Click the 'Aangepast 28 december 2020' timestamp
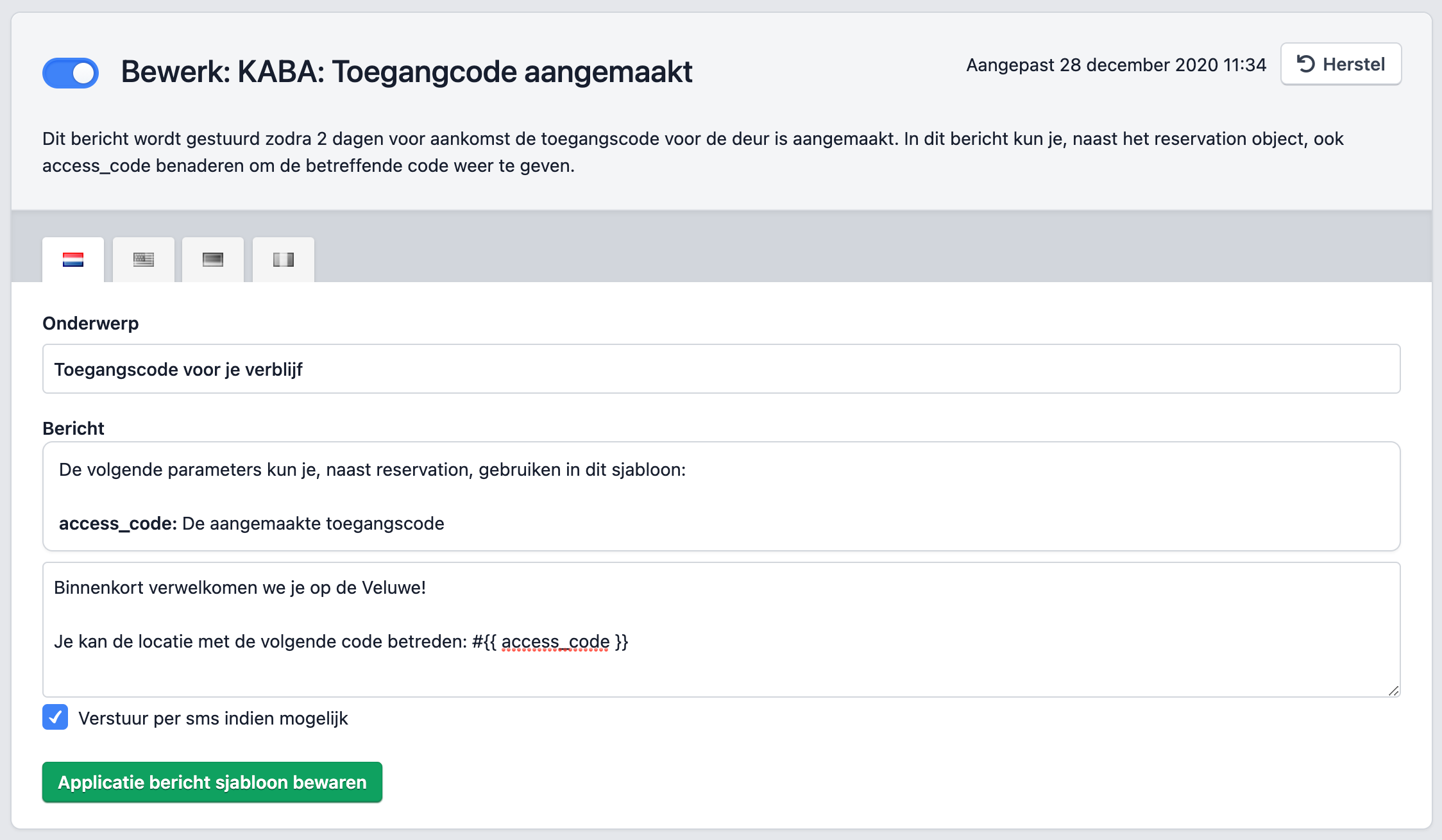Image resolution: width=1442 pixels, height=840 pixels. click(1116, 65)
